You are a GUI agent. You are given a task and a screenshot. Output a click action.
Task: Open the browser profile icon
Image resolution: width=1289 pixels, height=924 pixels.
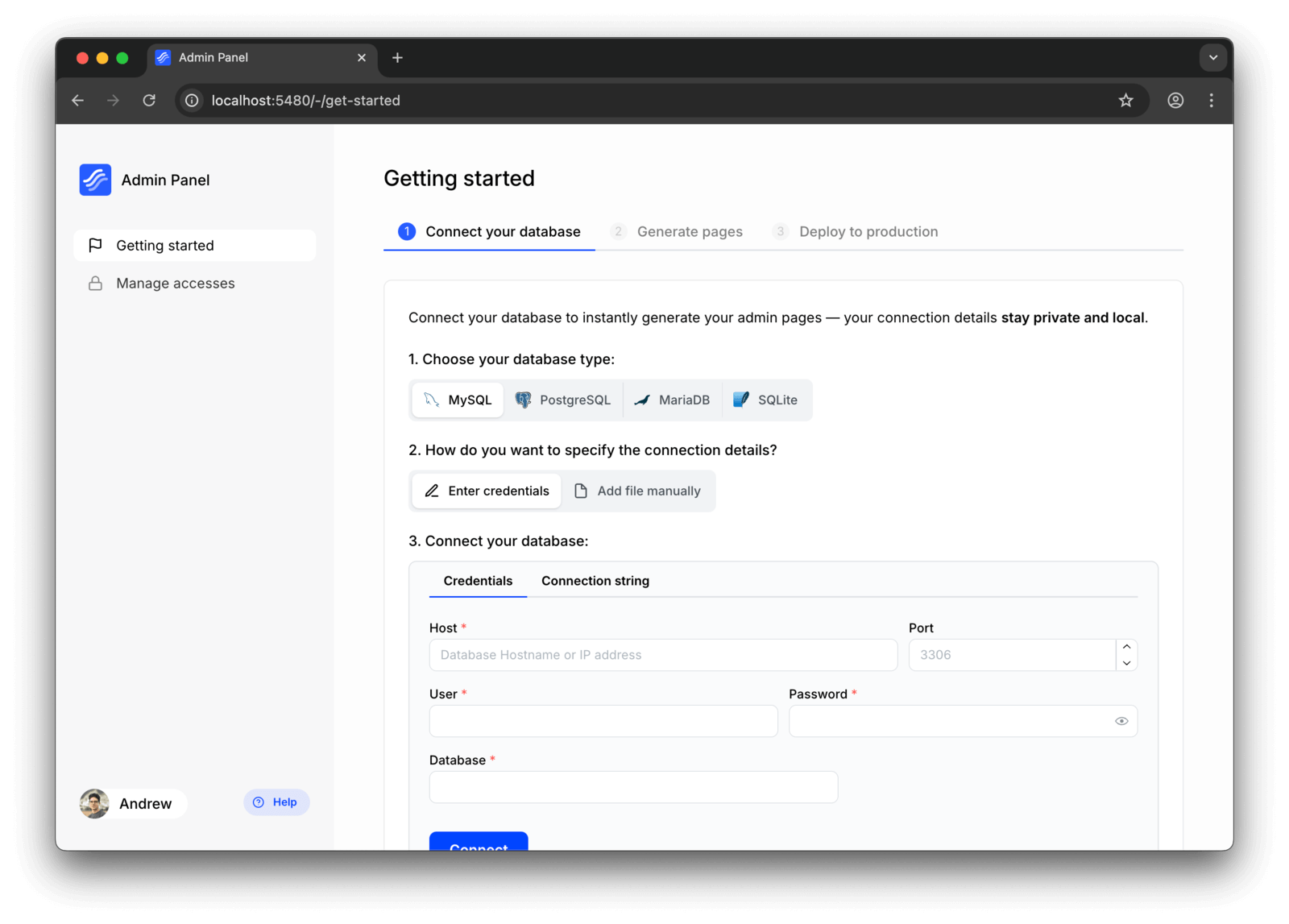coord(1175,101)
